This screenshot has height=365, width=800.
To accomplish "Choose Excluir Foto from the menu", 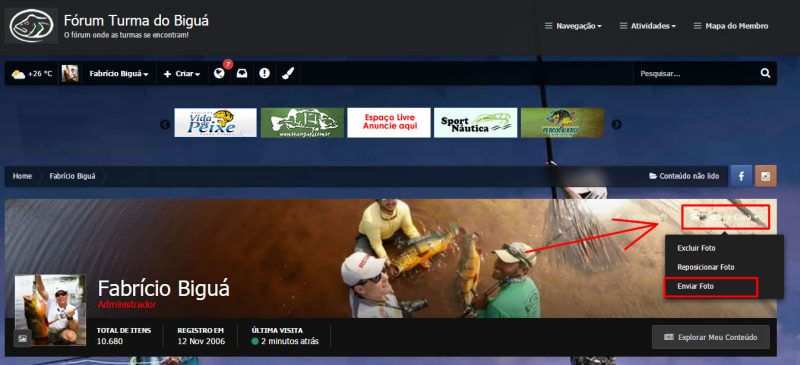I will [x=696, y=248].
